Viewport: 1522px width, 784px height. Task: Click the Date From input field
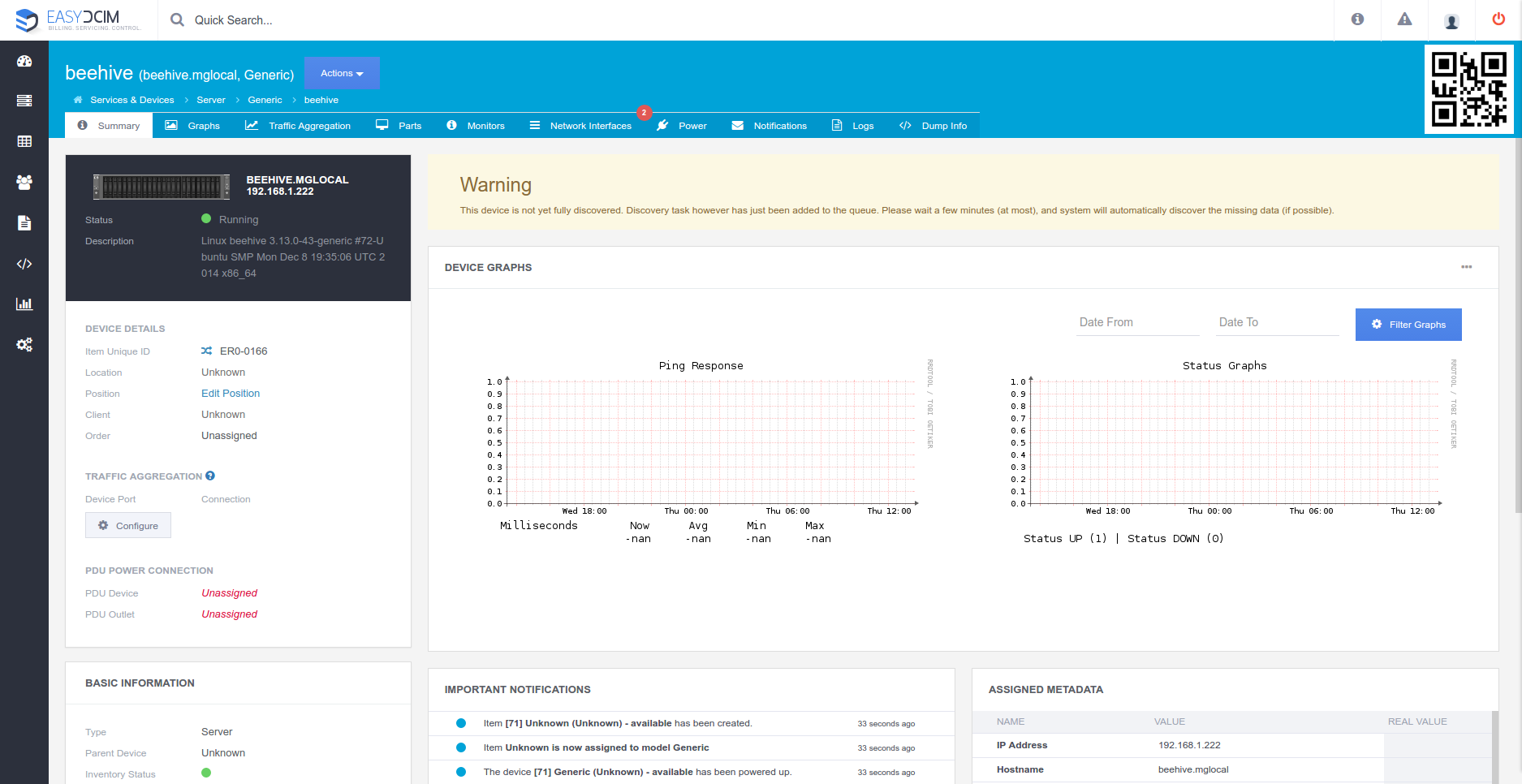pos(1138,322)
